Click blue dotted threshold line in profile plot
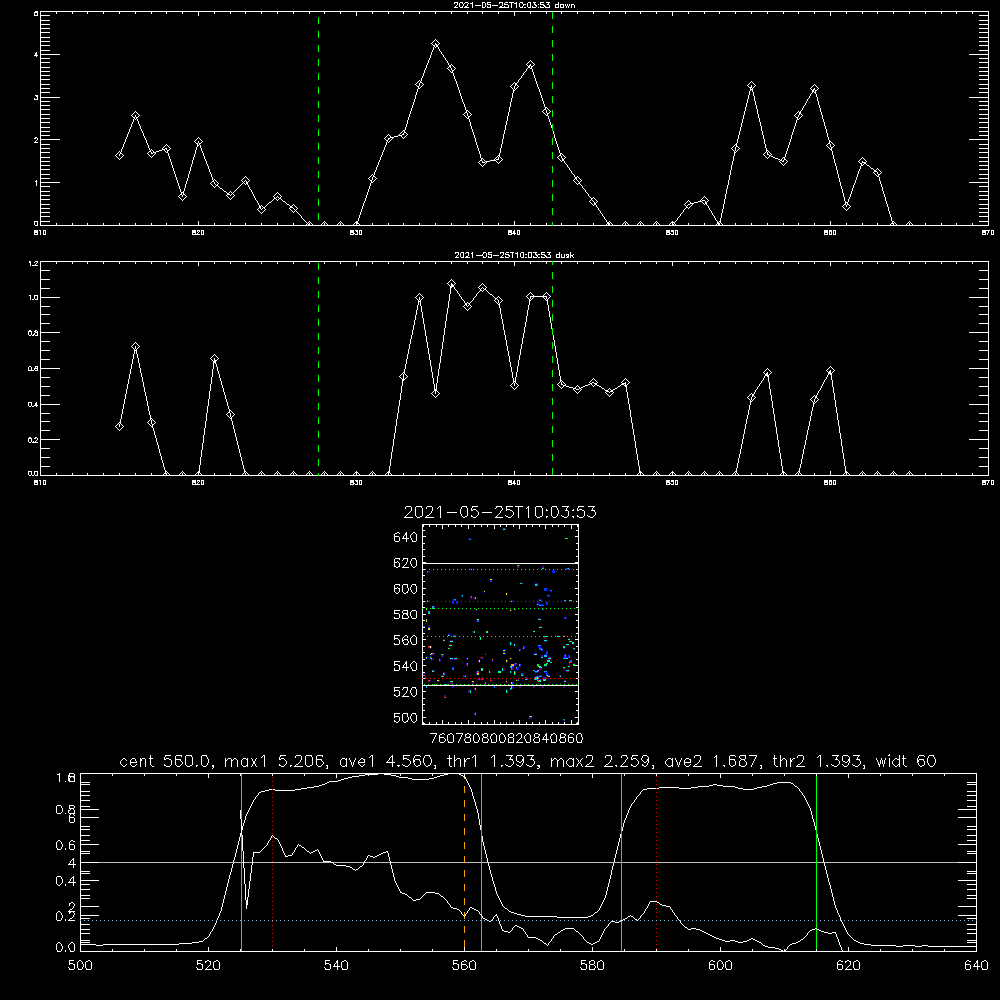This screenshot has height=1000, width=1000. pos(528,920)
